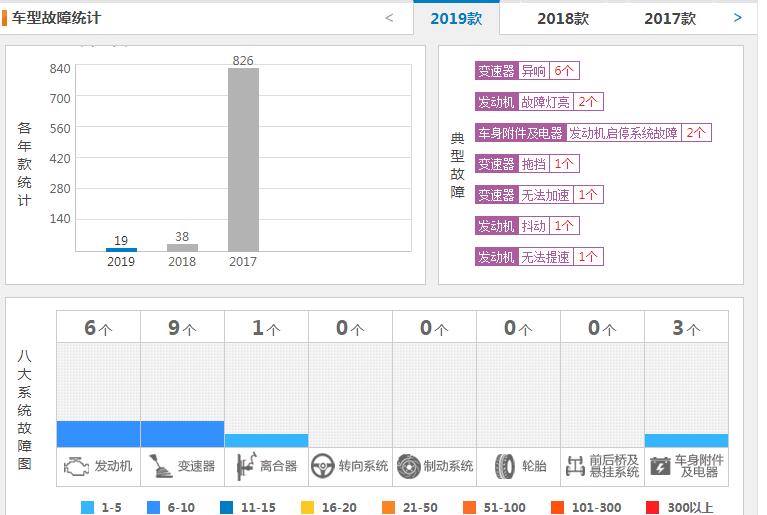Click the suspension icon 前后桥及悬挂系统
The height and width of the screenshot is (515, 767).
coord(575,466)
